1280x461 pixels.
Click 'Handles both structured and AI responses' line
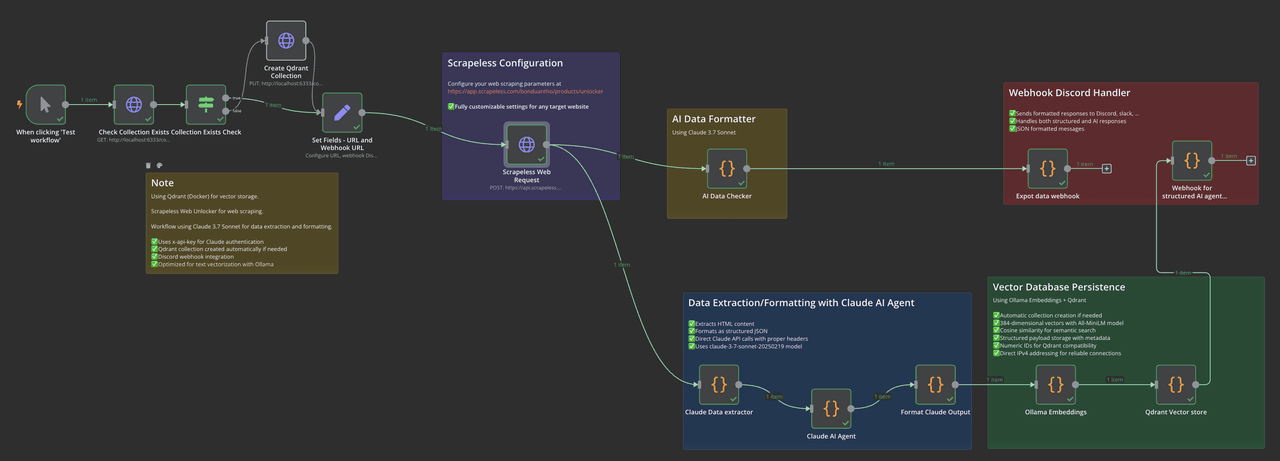point(1067,121)
